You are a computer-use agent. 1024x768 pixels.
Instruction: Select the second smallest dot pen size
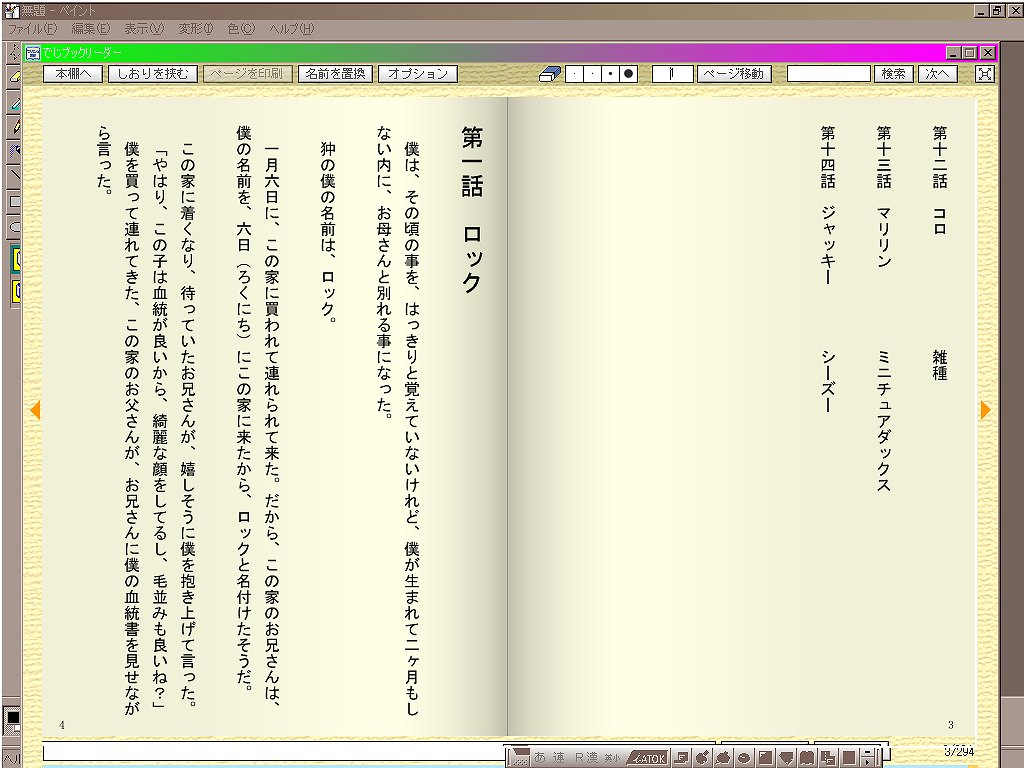[x=592, y=74]
